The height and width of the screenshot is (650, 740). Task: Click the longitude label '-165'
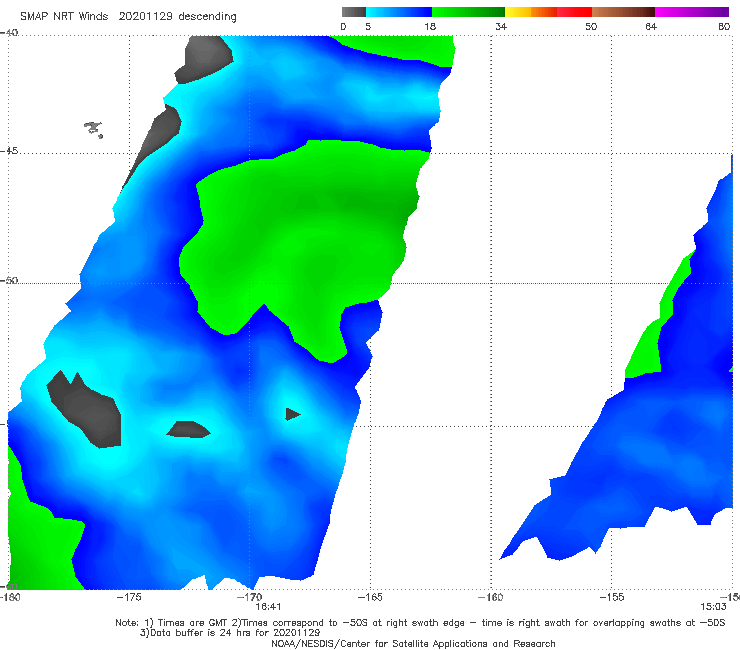click(x=370, y=597)
